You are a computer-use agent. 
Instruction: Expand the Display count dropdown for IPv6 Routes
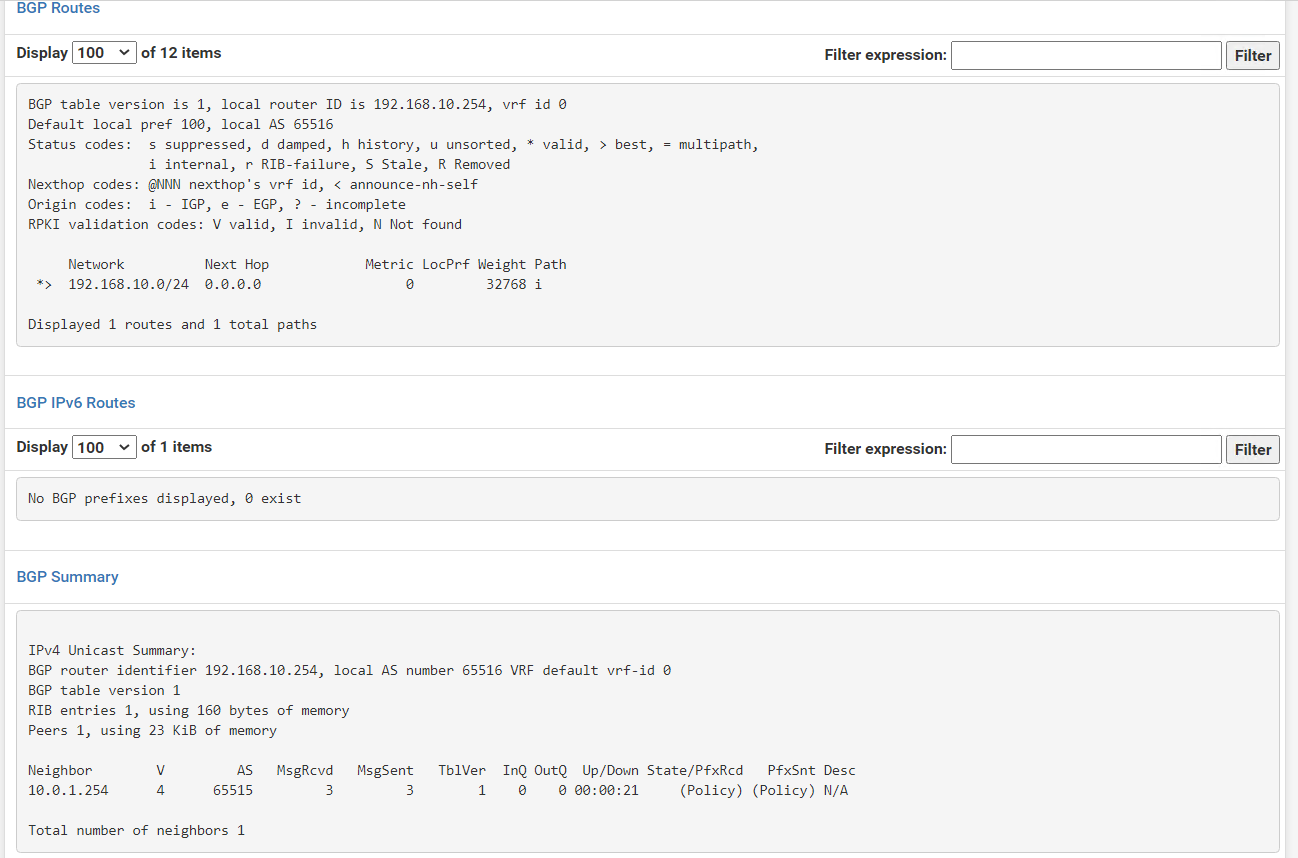104,447
